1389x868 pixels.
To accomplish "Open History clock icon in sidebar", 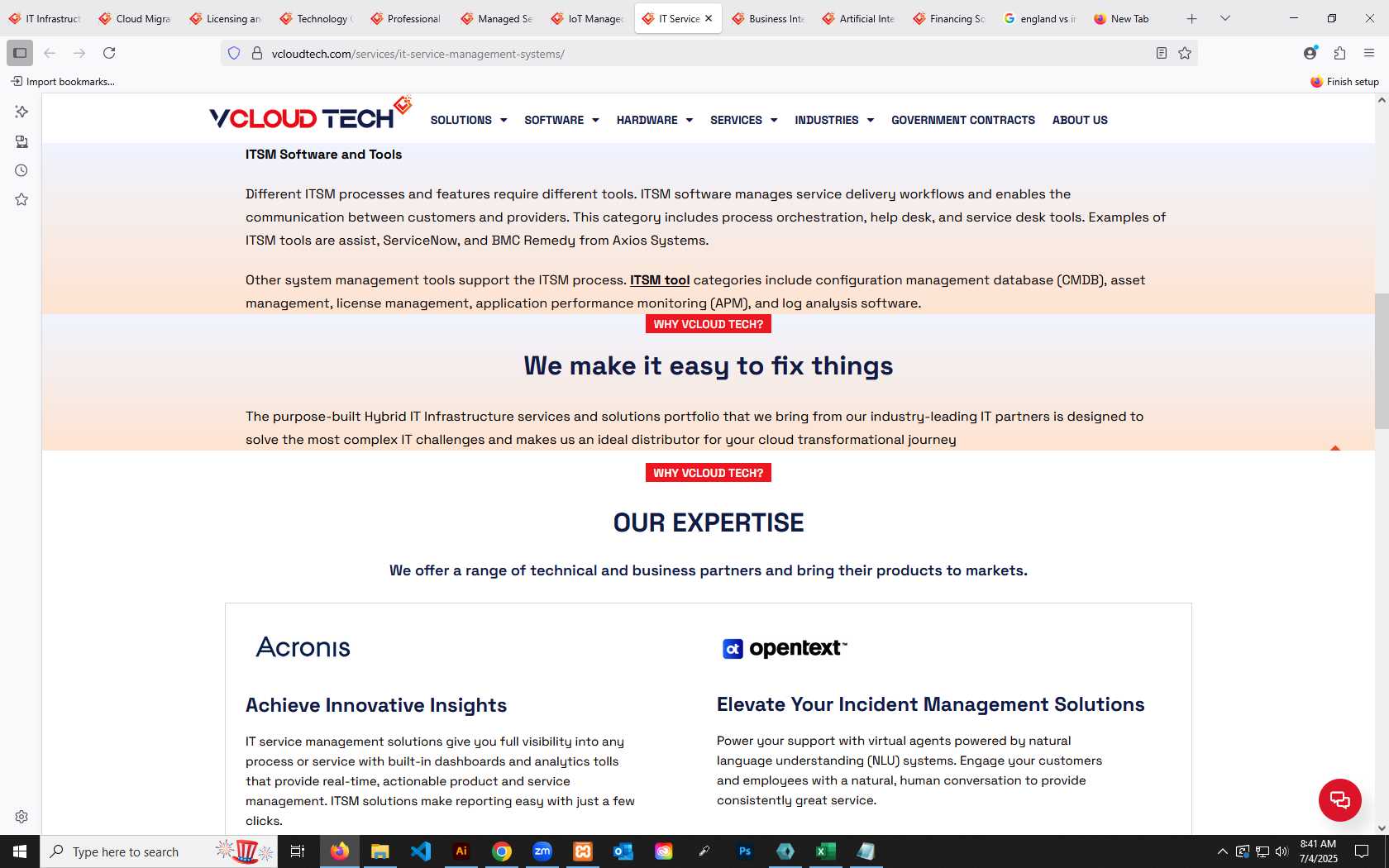I will [21, 170].
